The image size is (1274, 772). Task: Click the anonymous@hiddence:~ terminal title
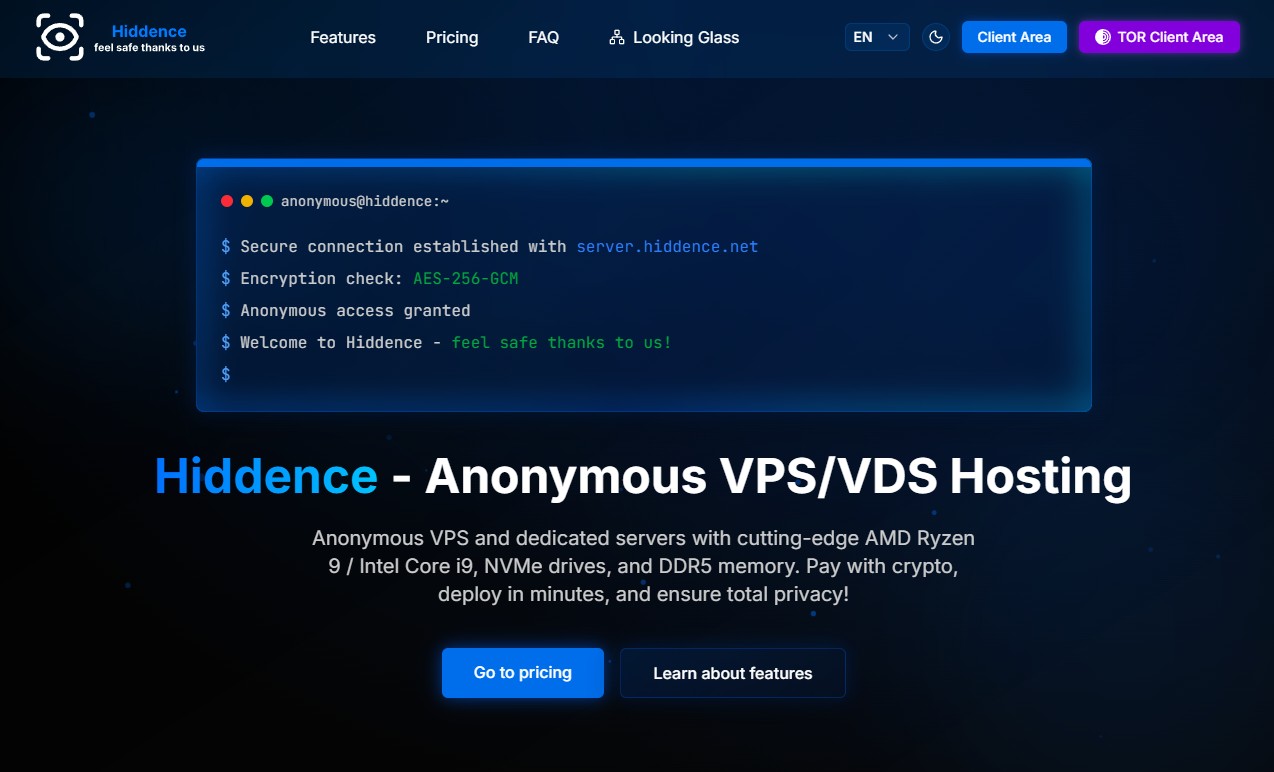tap(365, 201)
